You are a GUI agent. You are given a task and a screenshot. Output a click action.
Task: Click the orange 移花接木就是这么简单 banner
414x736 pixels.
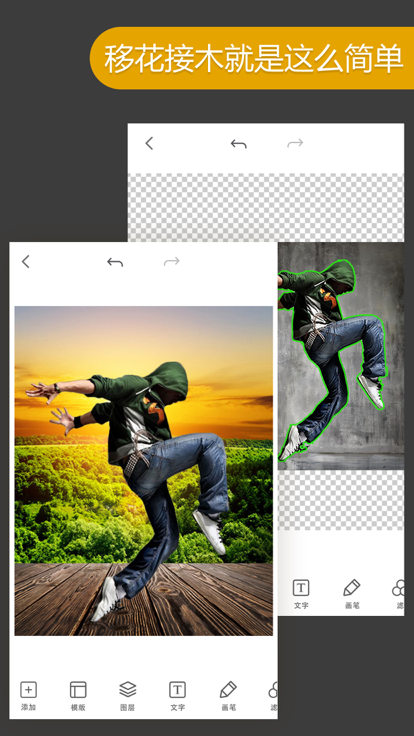tap(252, 58)
